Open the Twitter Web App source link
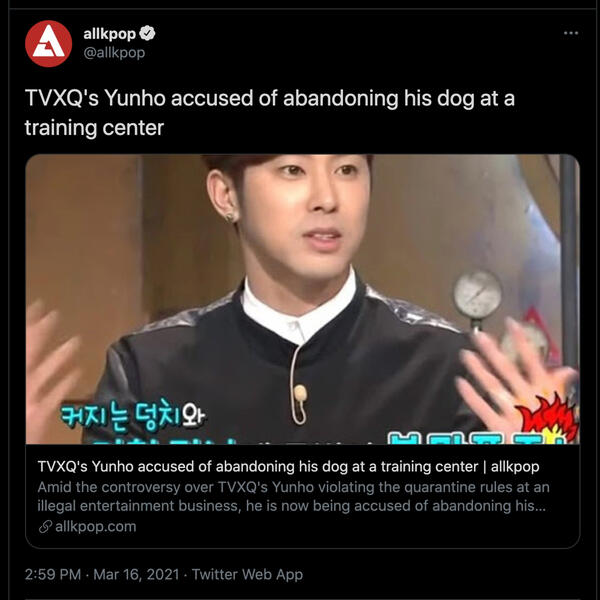Screen dimensions: 600x600 pyautogui.click(x=247, y=574)
